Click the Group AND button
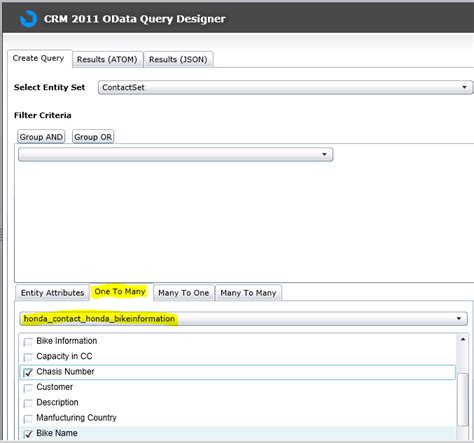 coord(41,137)
